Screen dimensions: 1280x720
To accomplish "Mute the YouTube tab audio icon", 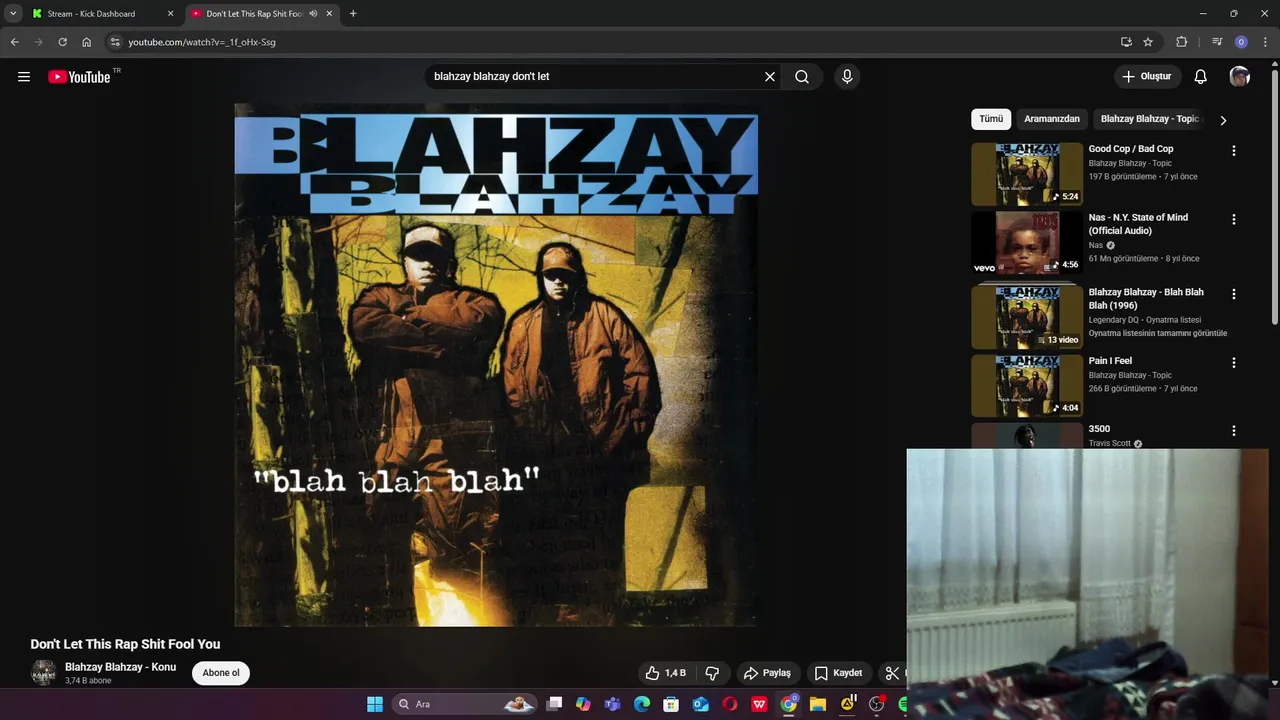I will click(x=313, y=14).
